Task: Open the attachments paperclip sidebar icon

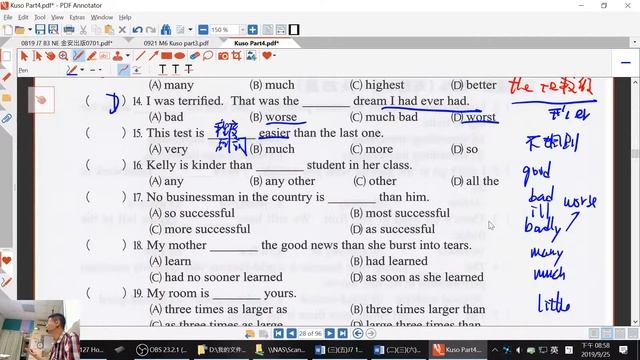Action: (x=7, y=118)
